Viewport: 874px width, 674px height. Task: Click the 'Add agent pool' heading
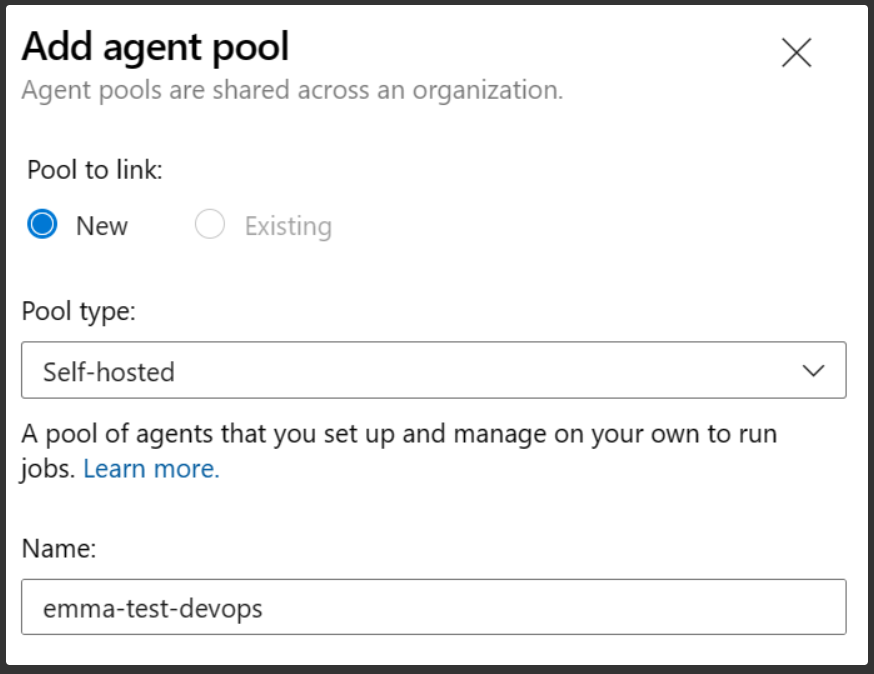tap(156, 47)
